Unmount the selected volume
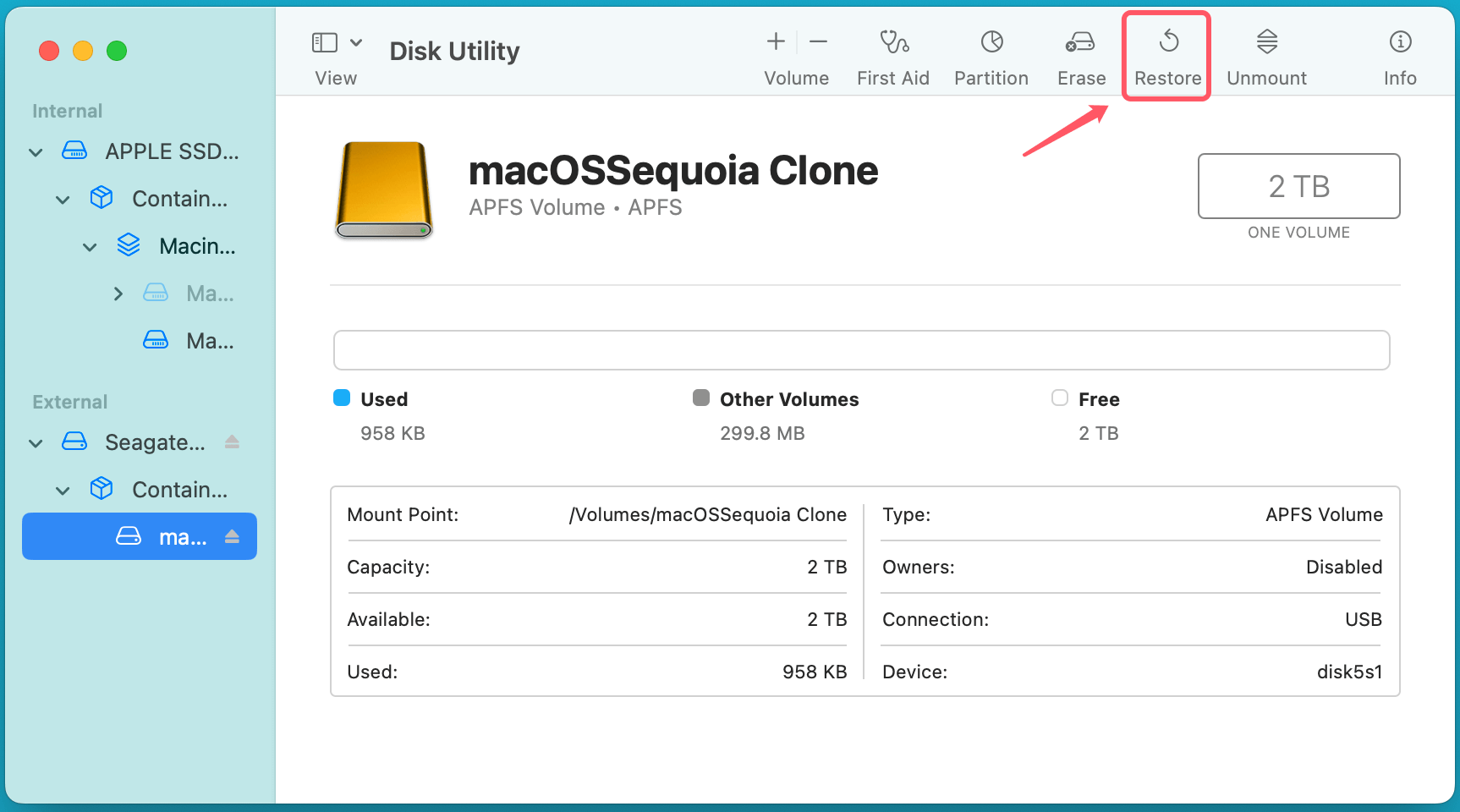This screenshot has width=1460, height=812. point(1266,41)
